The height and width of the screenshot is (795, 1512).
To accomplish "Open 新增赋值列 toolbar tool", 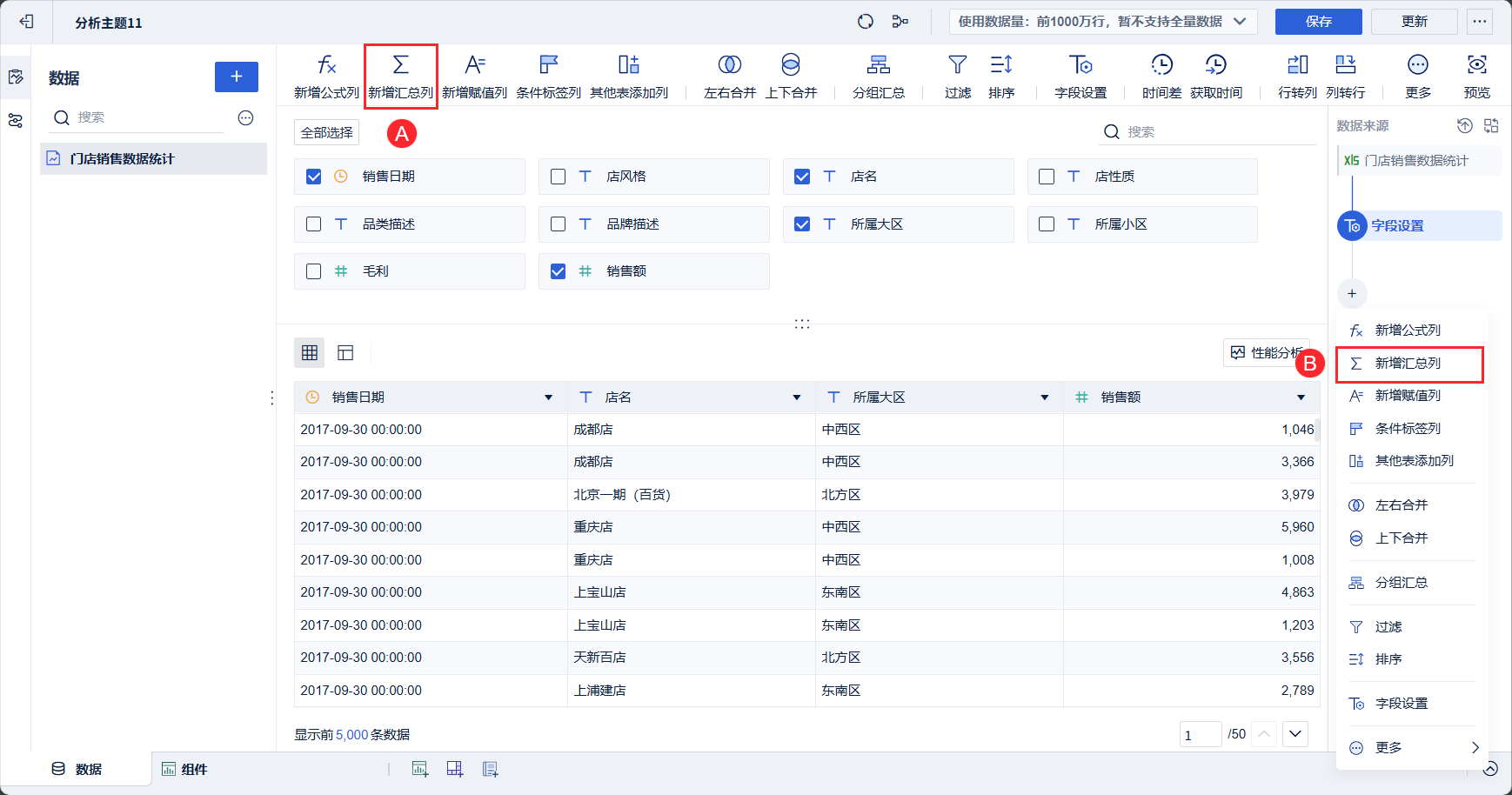I will pos(474,76).
